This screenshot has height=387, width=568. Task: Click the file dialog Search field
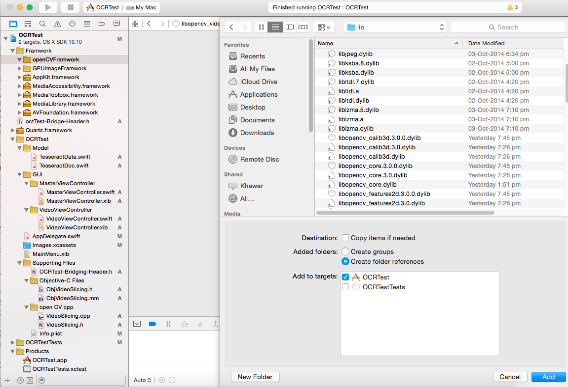507,27
